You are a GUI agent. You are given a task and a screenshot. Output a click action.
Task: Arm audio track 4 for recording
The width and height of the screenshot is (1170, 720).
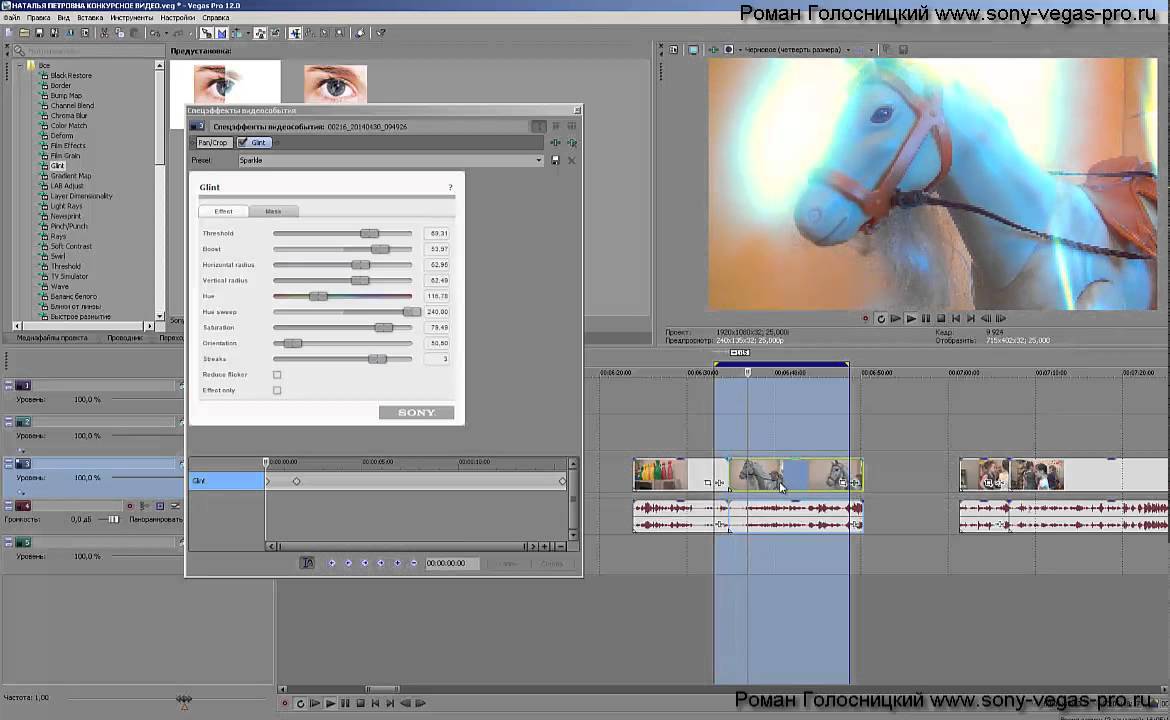[130, 506]
